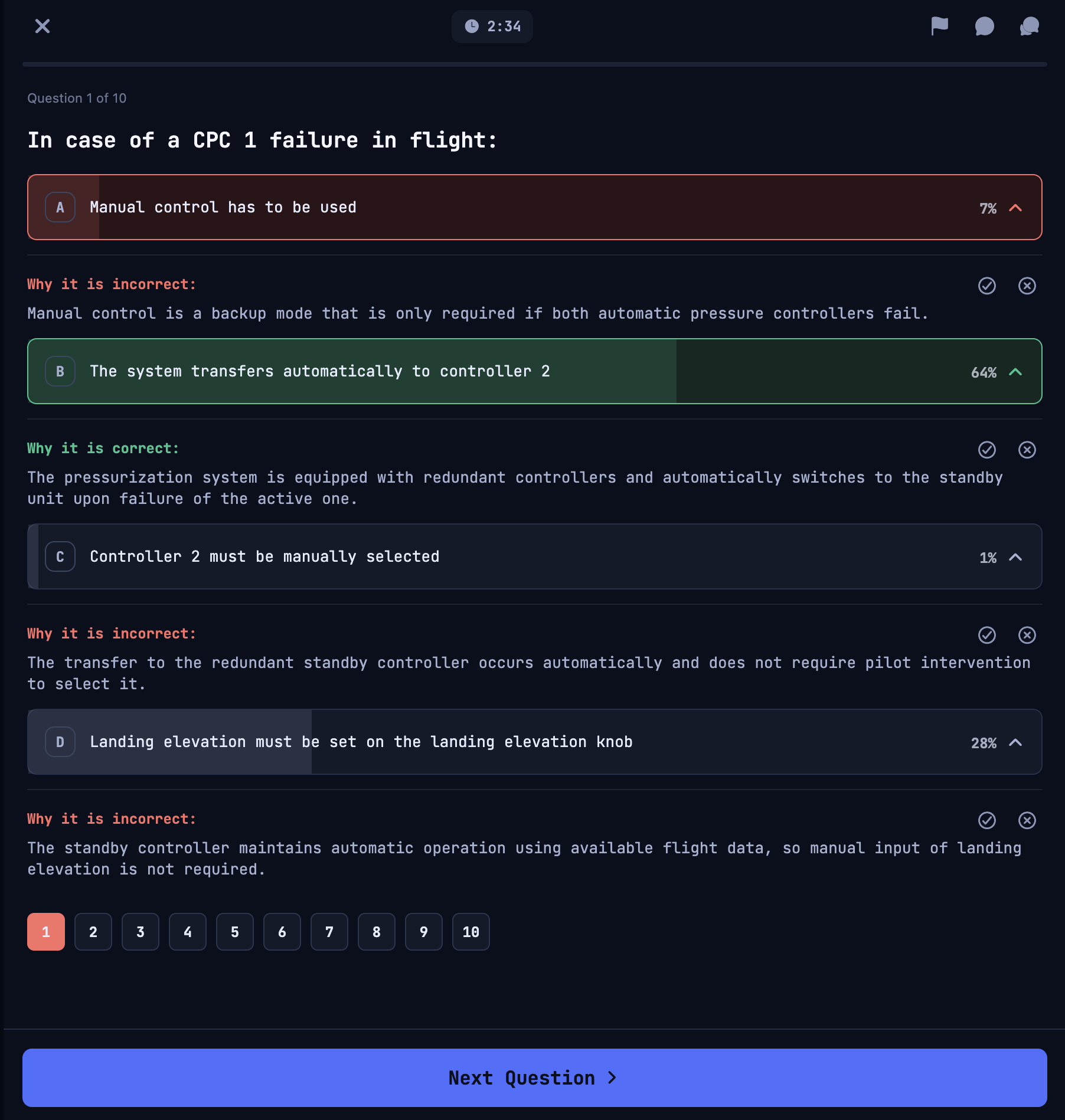Close the quiz with the X icon
1065x1120 pixels.
[43, 26]
